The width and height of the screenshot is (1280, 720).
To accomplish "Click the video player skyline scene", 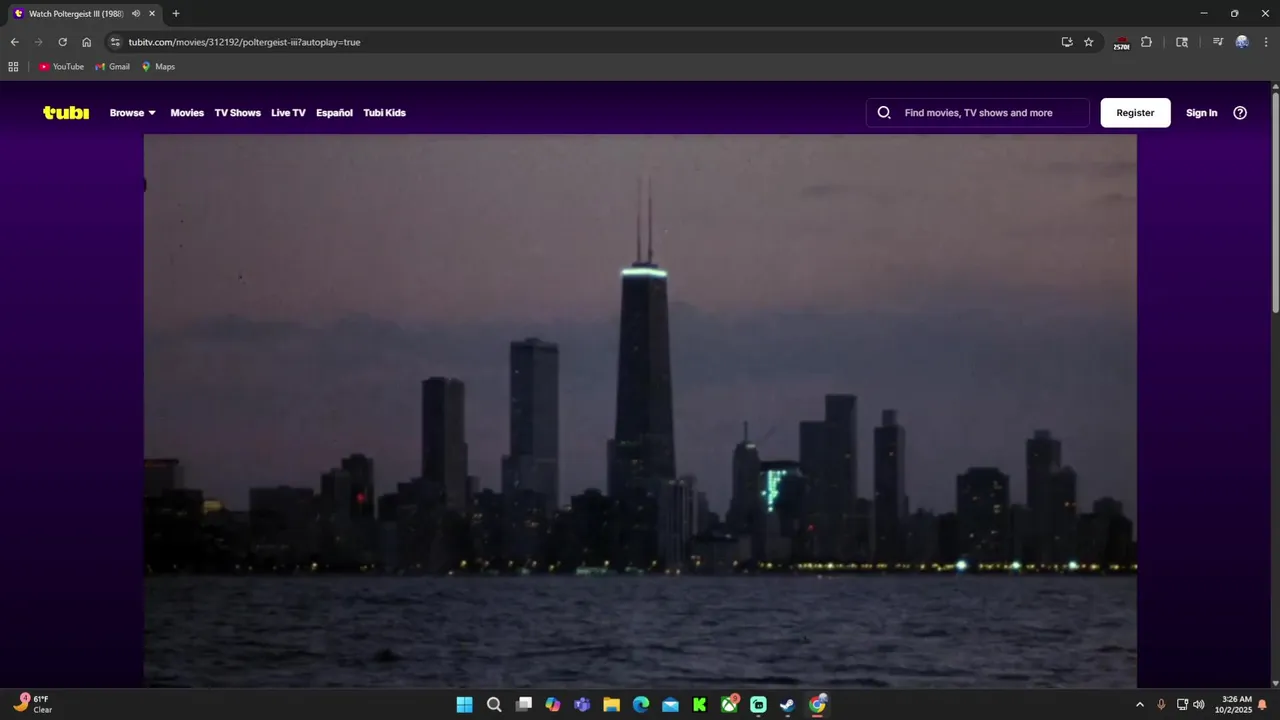I will [x=640, y=410].
